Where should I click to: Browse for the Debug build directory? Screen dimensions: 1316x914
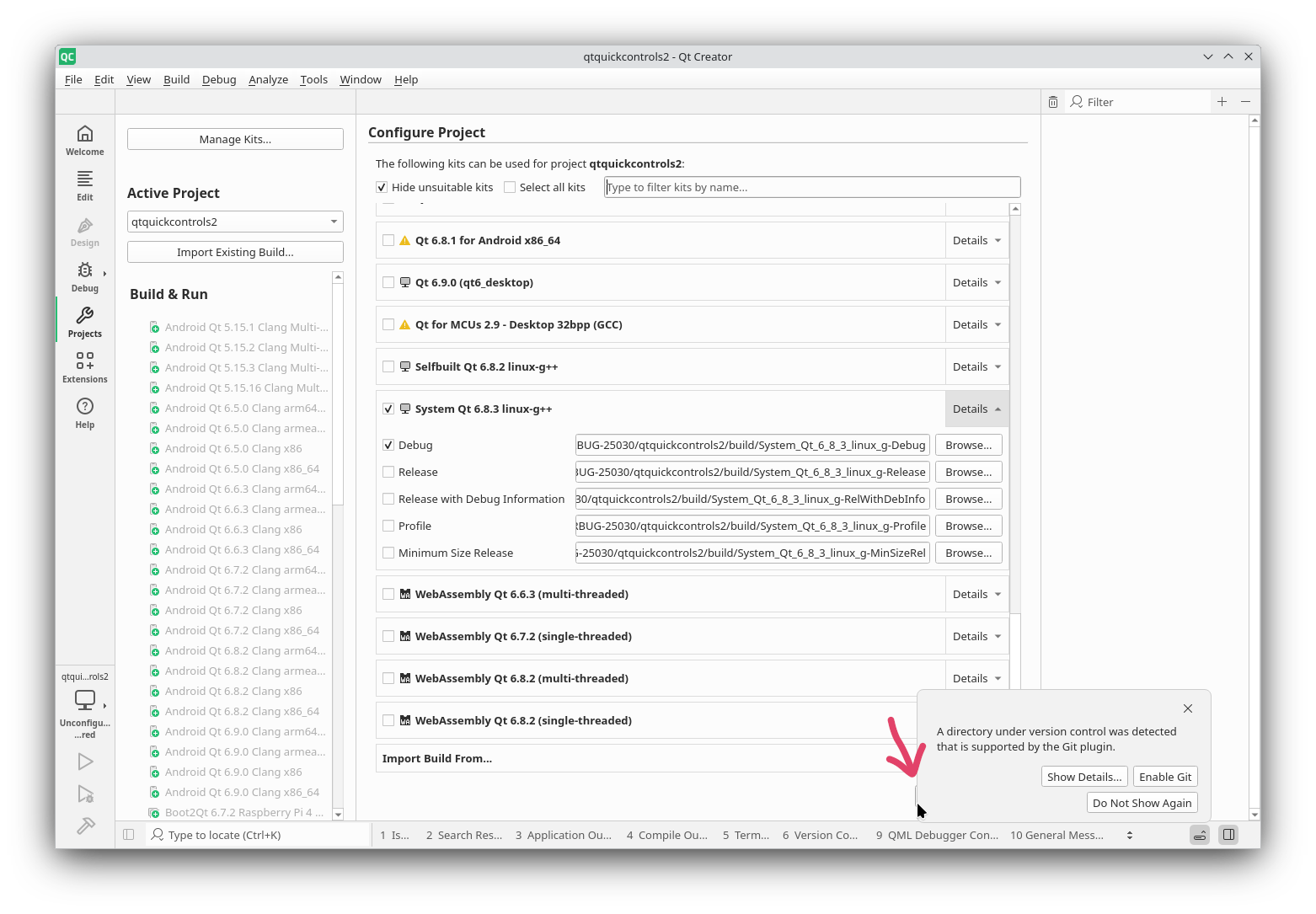[x=969, y=445]
